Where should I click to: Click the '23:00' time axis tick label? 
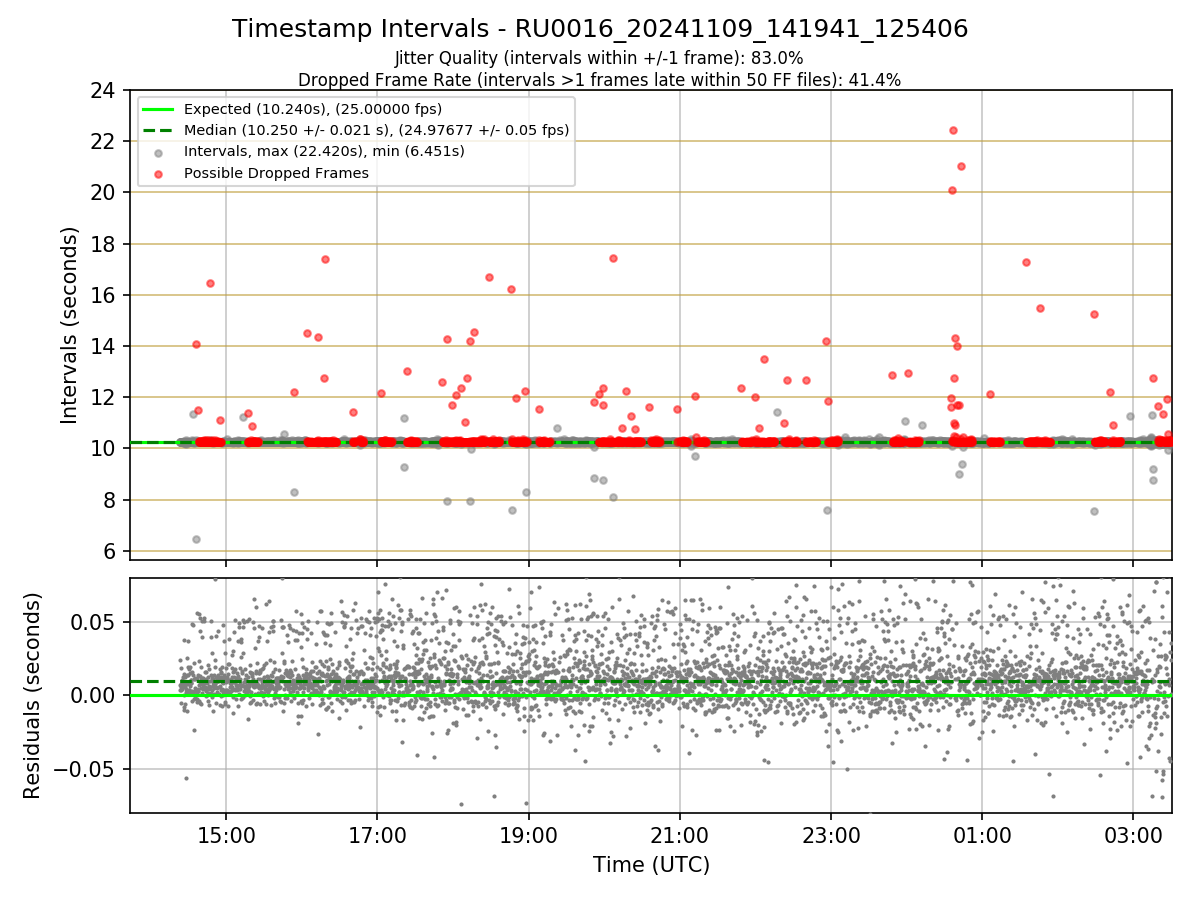[830, 835]
